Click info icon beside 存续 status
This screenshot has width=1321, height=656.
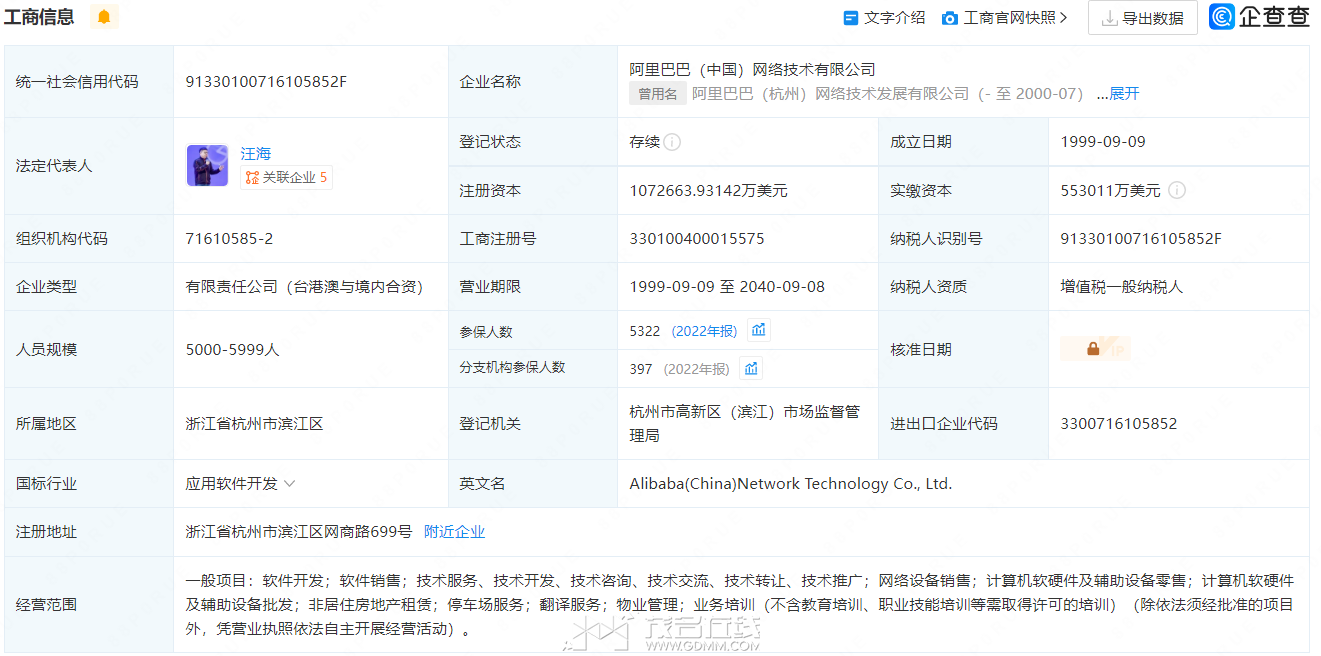coord(672,142)
